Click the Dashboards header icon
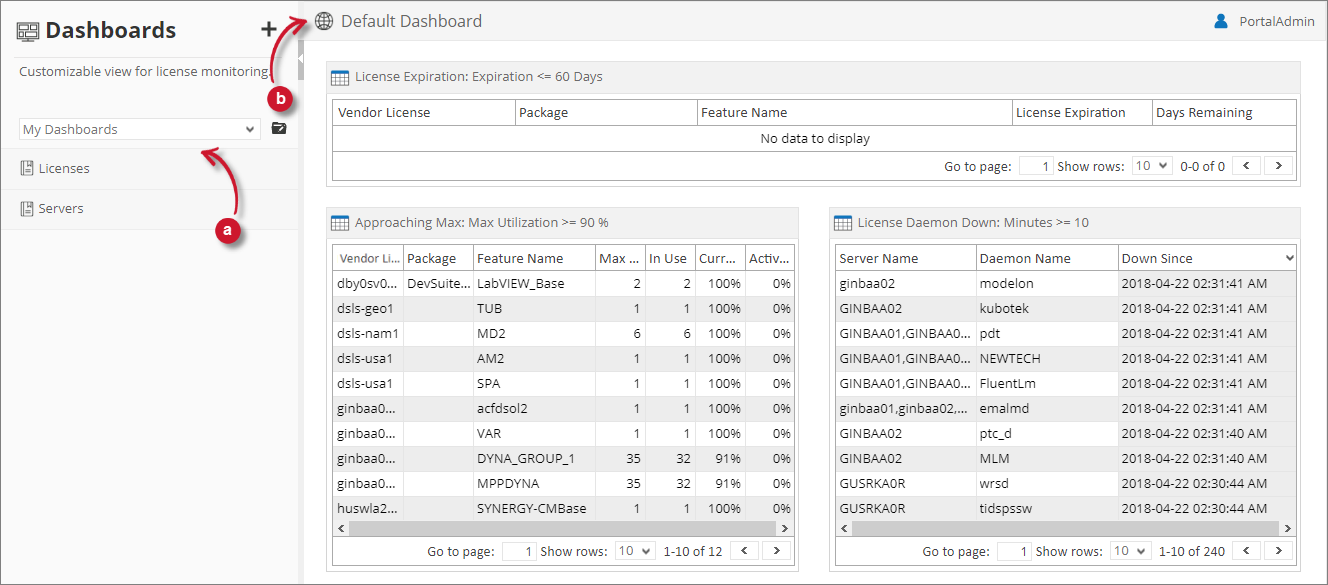Screen dimensions: 1328x585 28,31
